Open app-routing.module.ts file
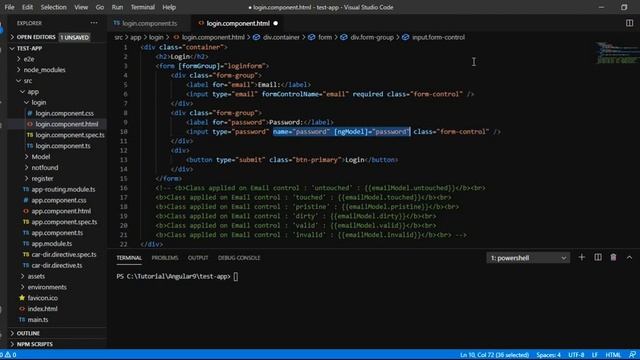640x360 pixels. point(63,189)
